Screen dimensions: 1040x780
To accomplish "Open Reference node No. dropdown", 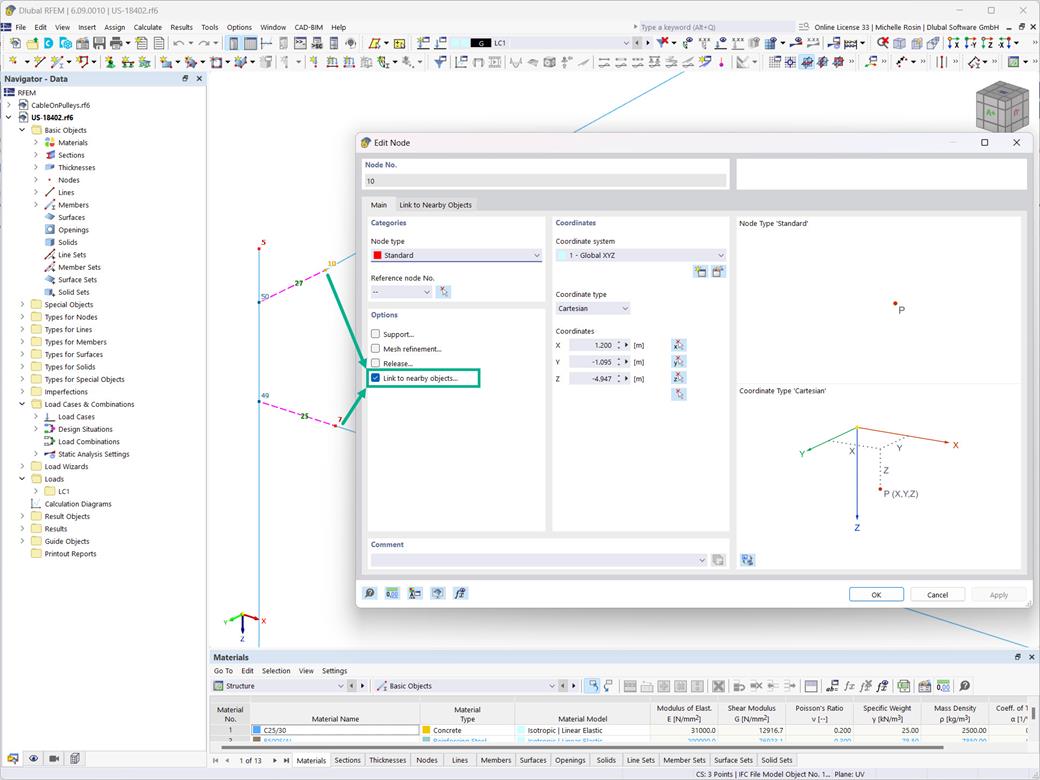I will coord(401,292).
